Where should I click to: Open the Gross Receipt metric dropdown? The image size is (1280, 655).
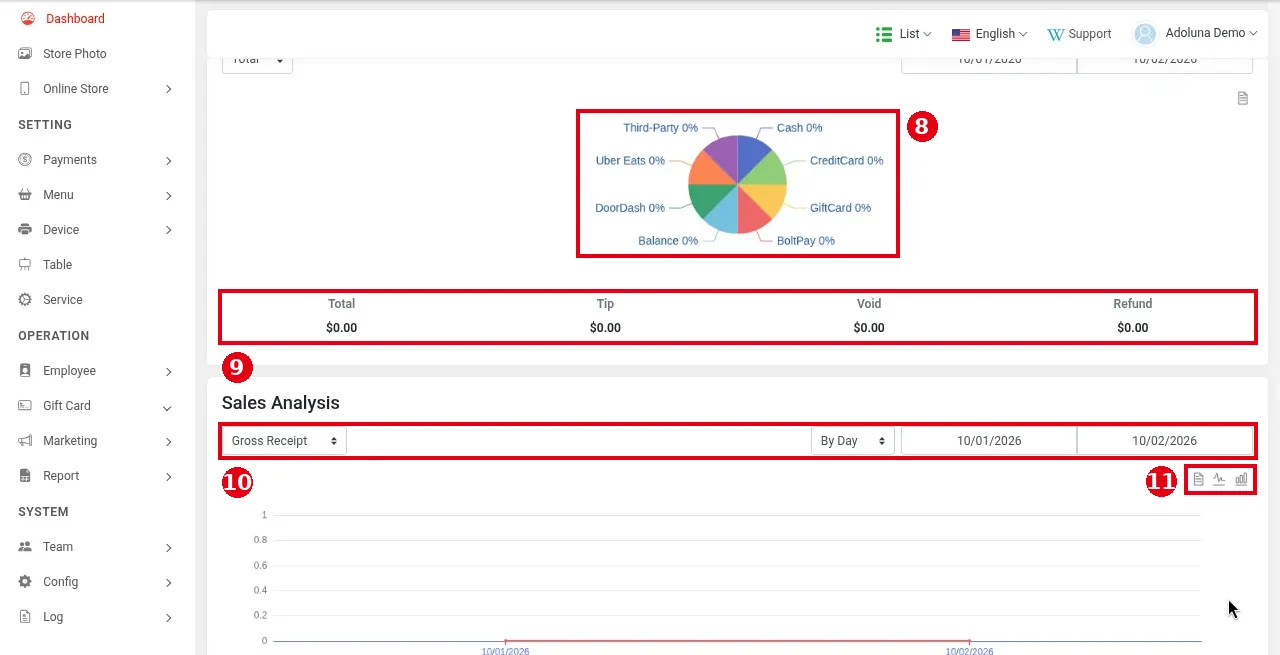point(284,441)
